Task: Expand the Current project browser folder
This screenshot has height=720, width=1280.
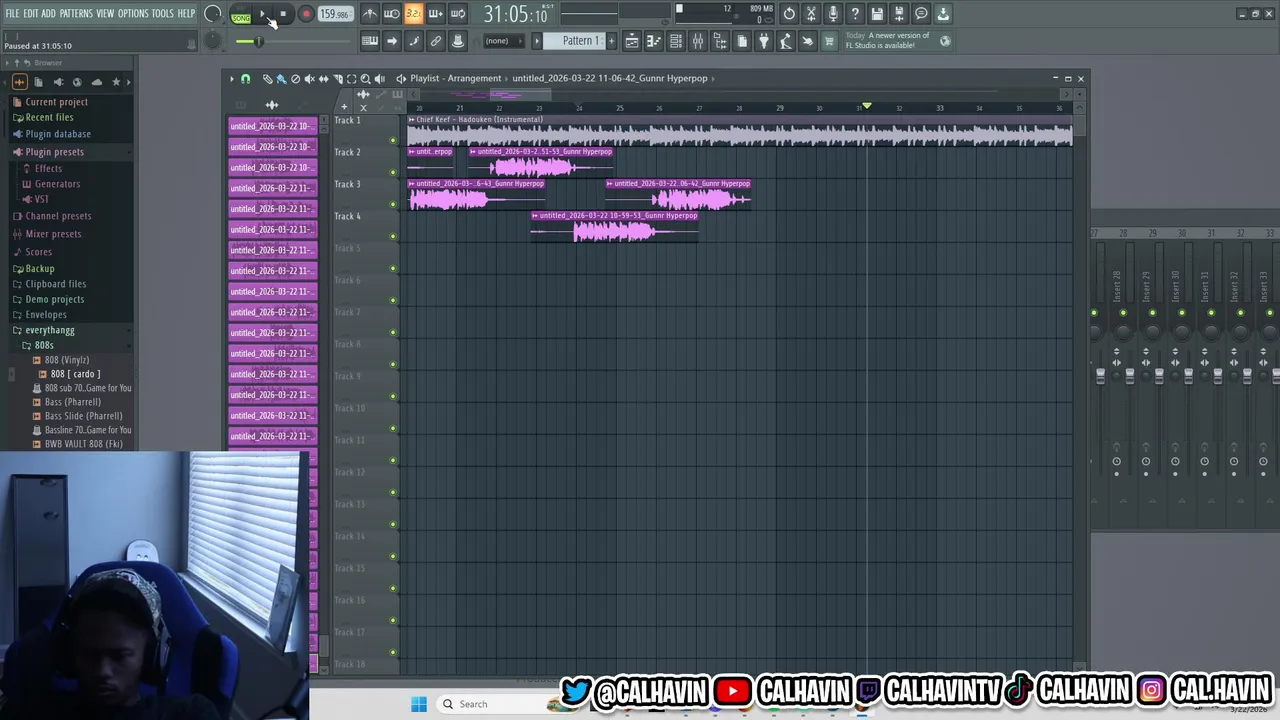Action: click(56, 102)
